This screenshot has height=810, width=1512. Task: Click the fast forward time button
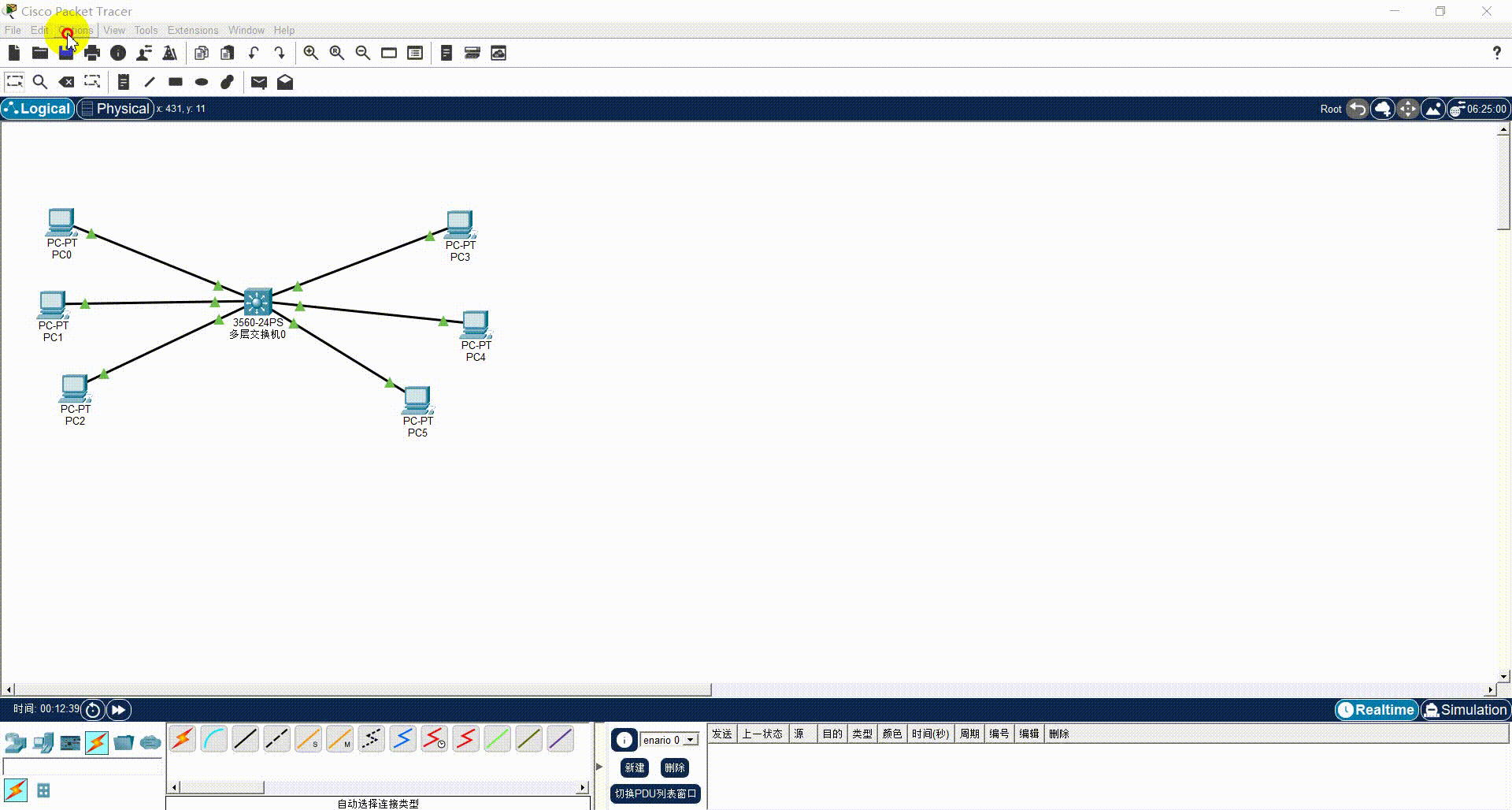click(x=118, y=710)
